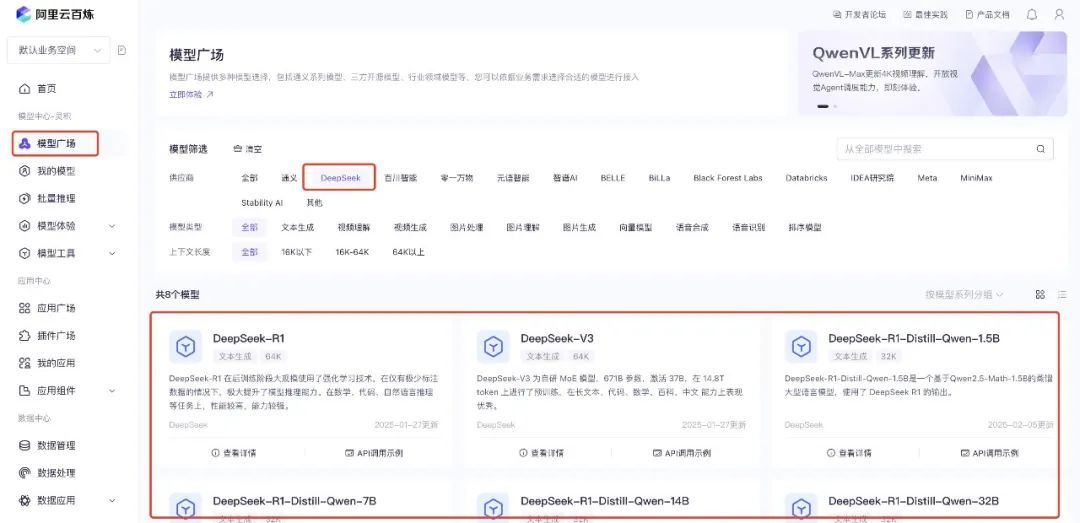This screenshot has height=523, width=1080.
Task: Filter model type by 向量模型
Action: tap(636, 227)
